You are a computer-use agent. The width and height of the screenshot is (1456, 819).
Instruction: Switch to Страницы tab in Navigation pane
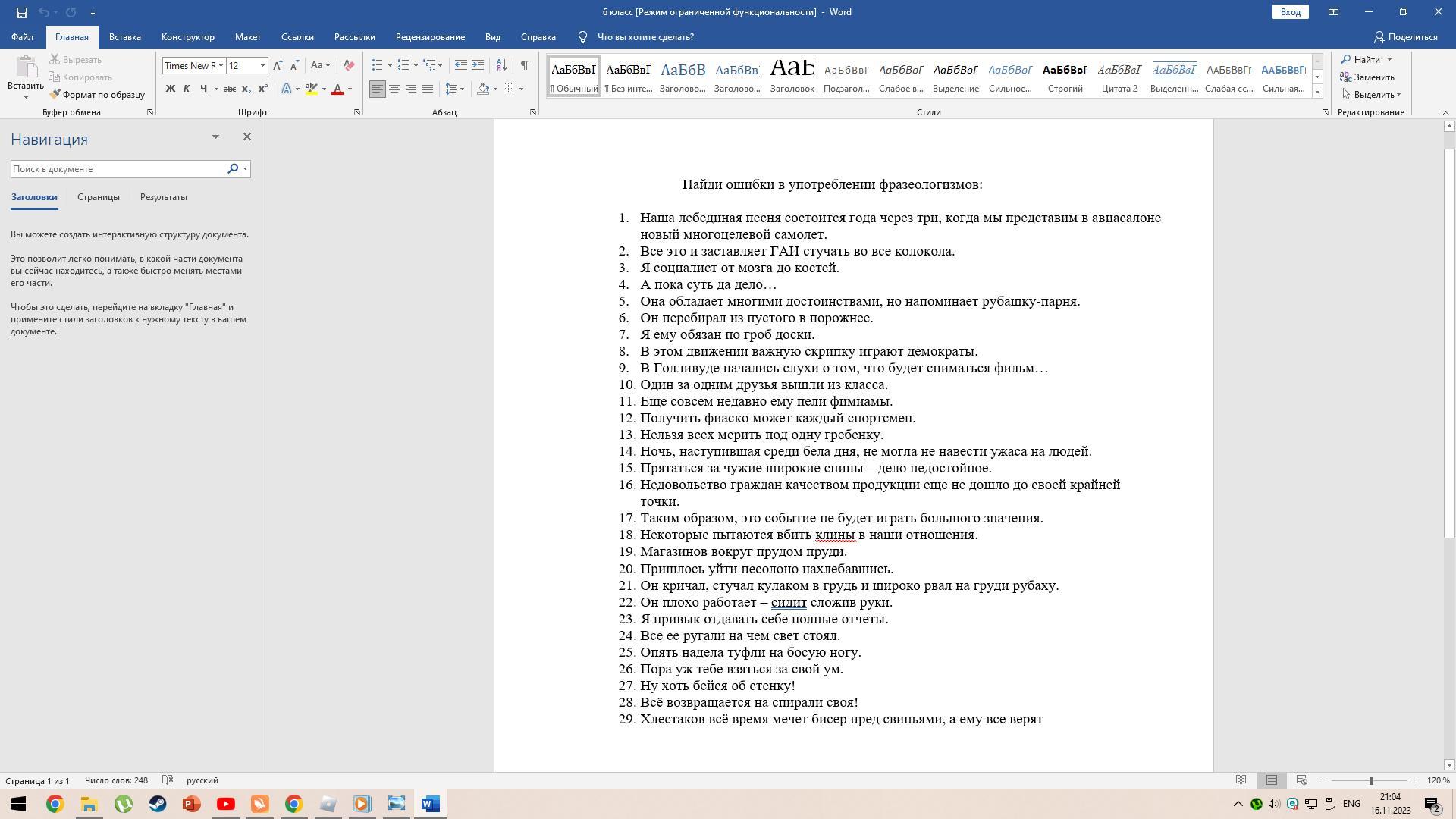[98, 197]
